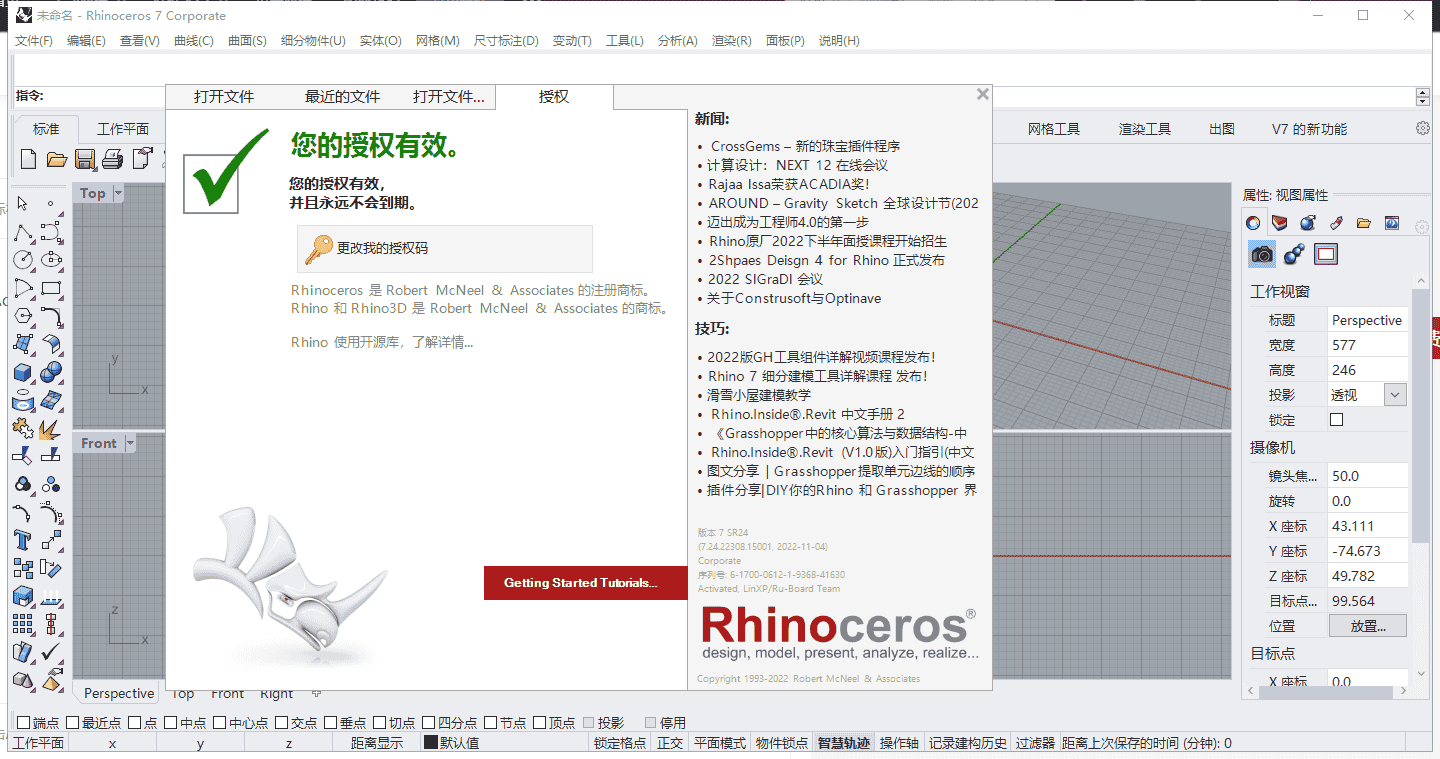Select the Sphere creation tool
Image resolution: width=1440 pixels, height=759 pixels.
pyautogui.click(x=52, y=372)
